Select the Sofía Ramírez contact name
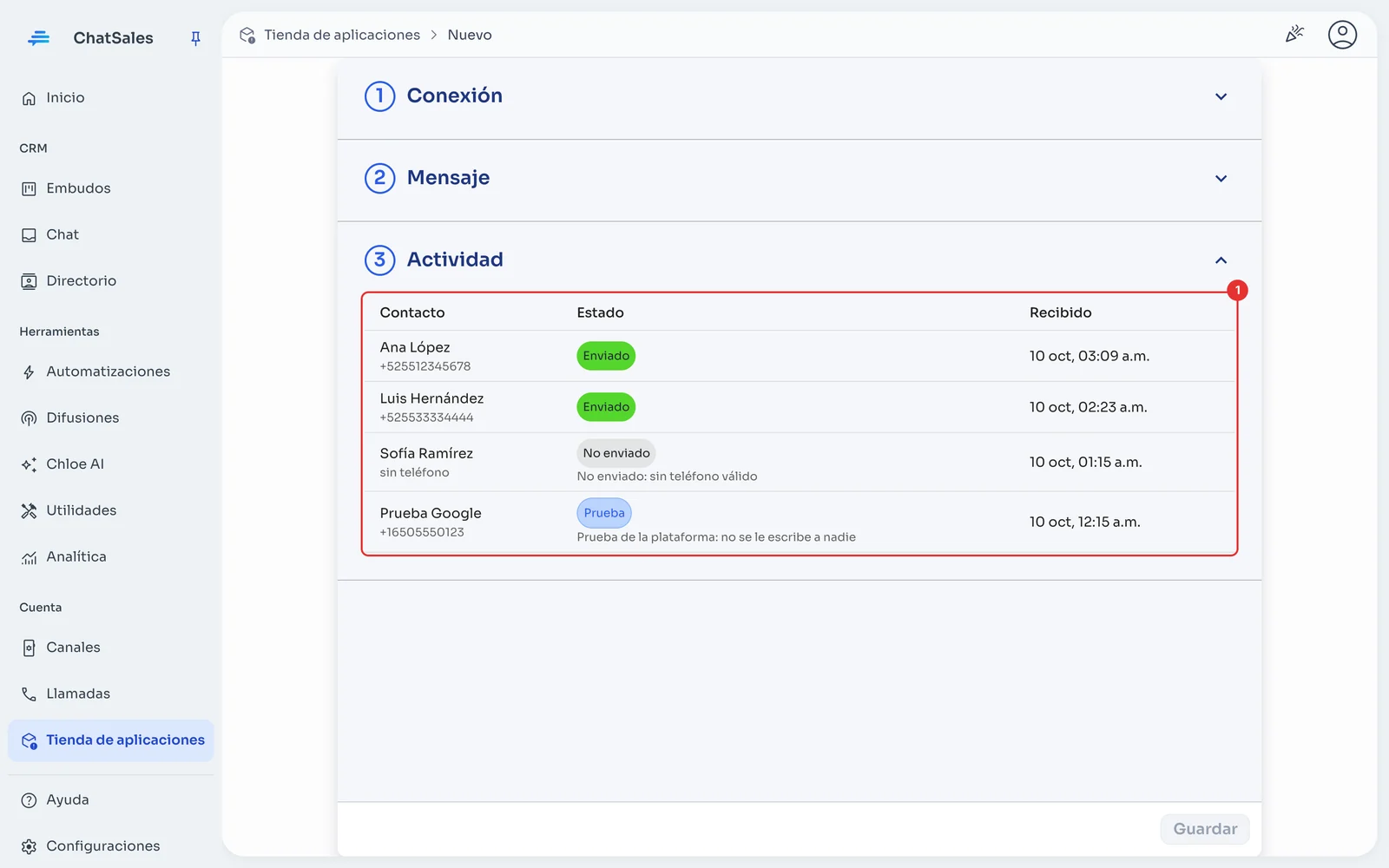 tap(426, 453)
